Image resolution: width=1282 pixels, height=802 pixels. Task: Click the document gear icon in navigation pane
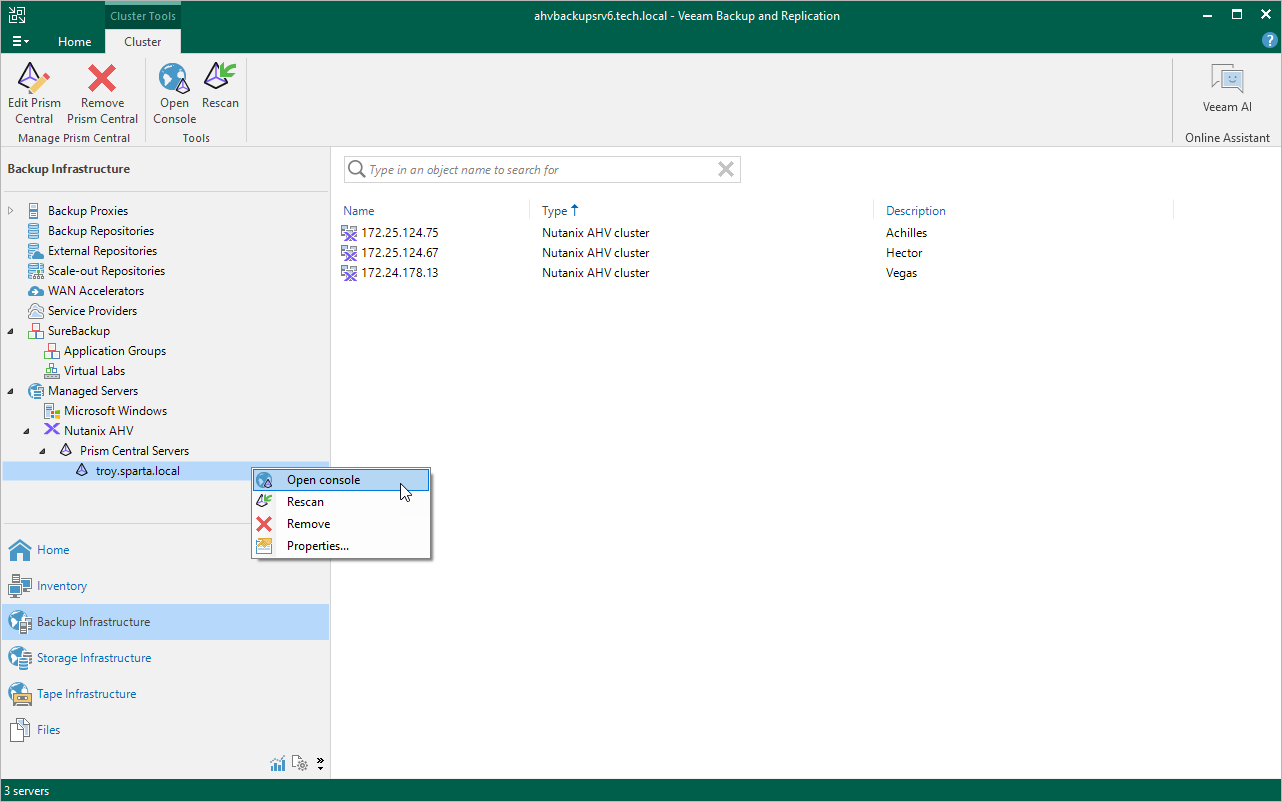(x=300, y=764)
